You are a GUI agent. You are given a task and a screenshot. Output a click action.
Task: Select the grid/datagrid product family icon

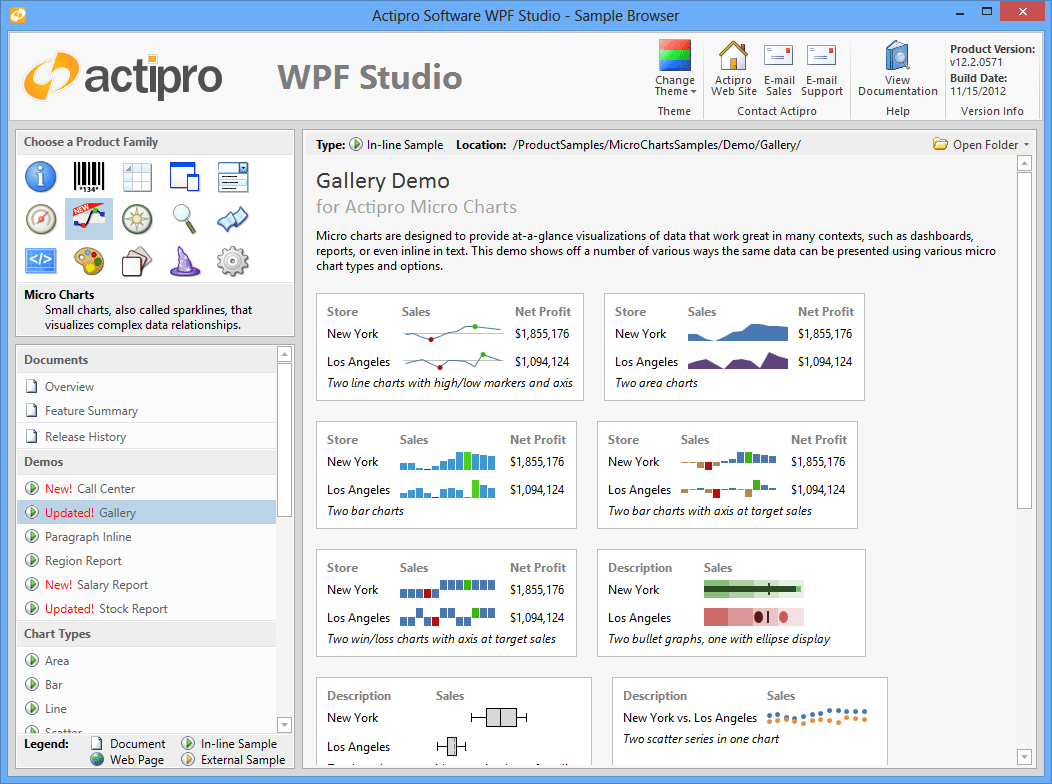click(137, 177)
